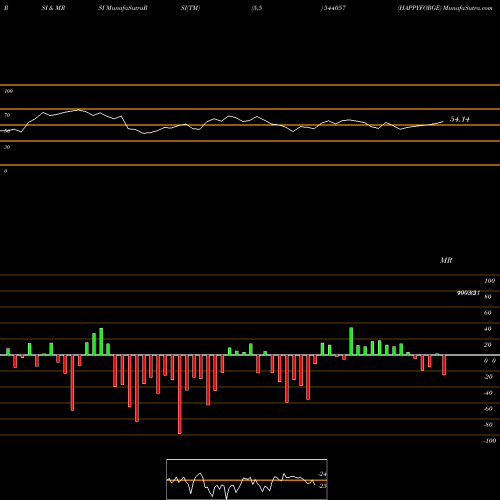
Task: Click the RSI value label 54.14
Action: pos(460,119)
